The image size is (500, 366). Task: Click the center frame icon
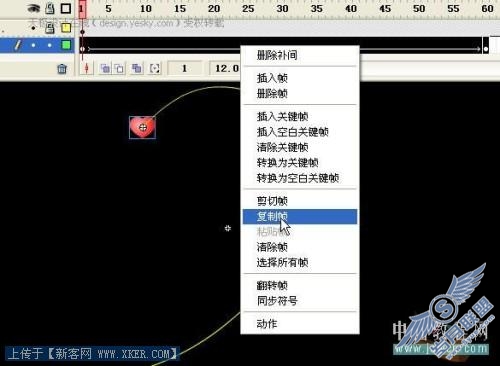coord(87,68)
